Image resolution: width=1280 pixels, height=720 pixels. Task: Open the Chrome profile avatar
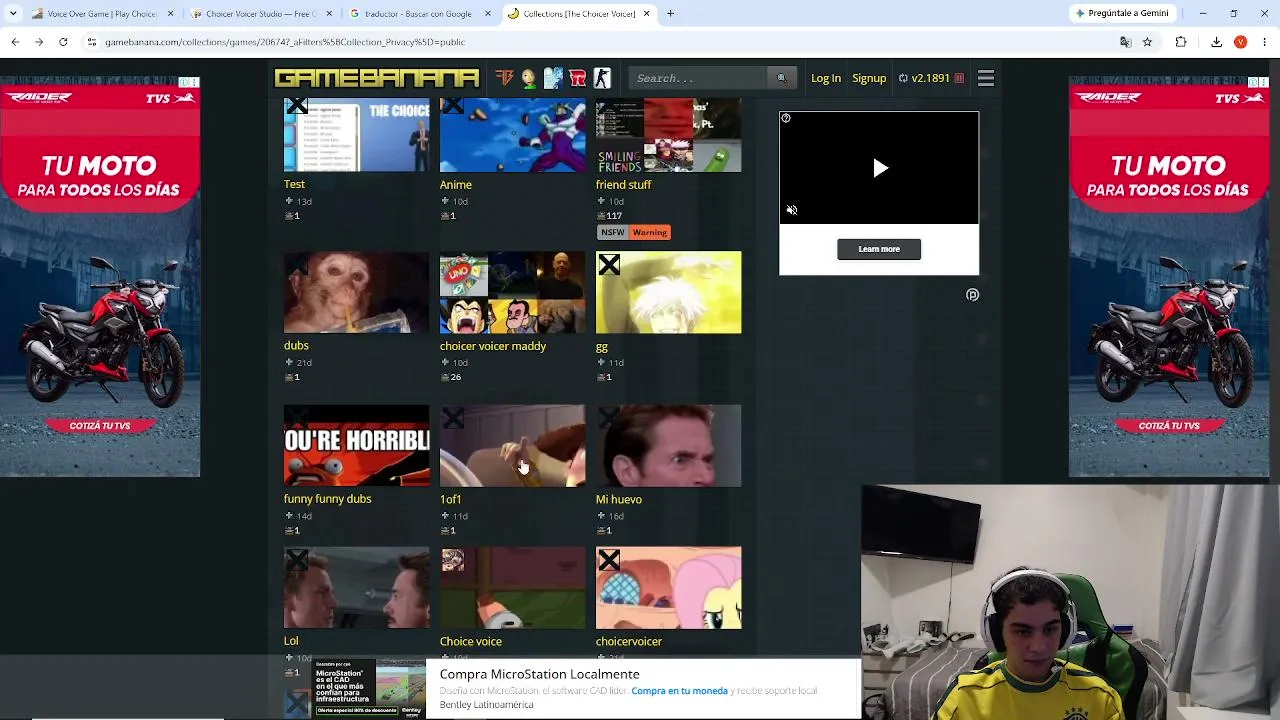(x=1240, y=42)
